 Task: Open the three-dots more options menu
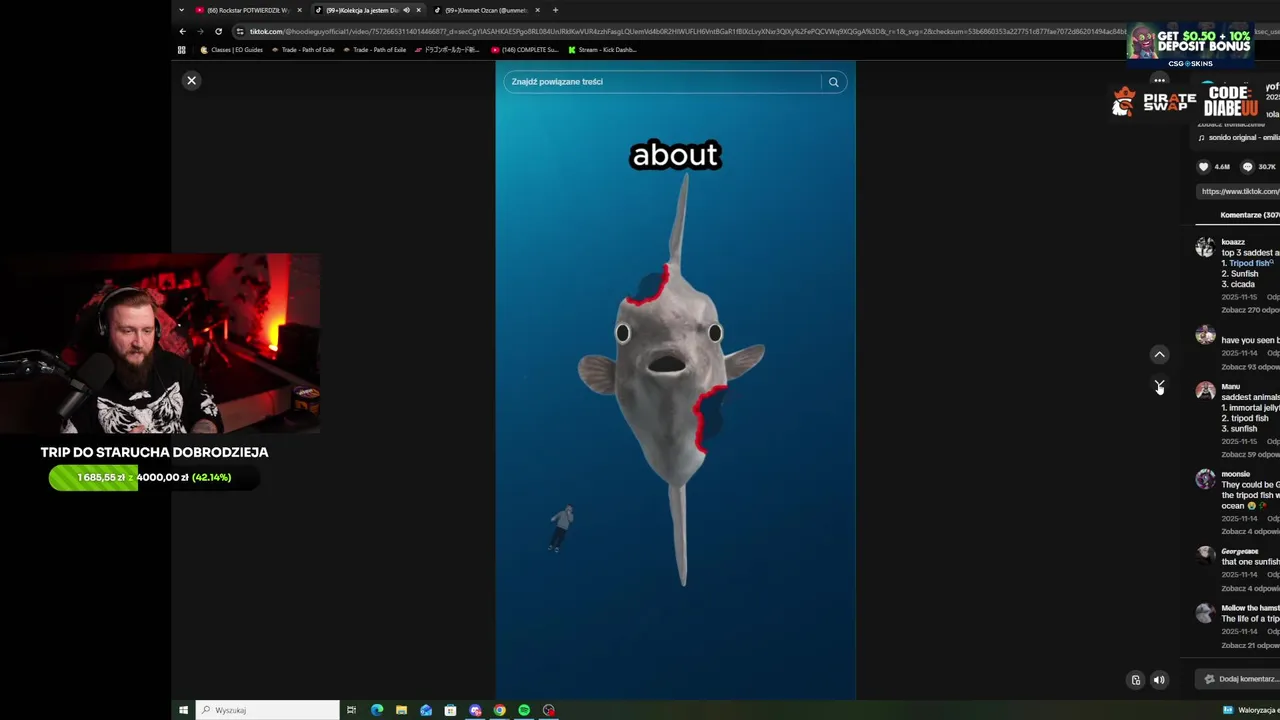point(1159,80)
